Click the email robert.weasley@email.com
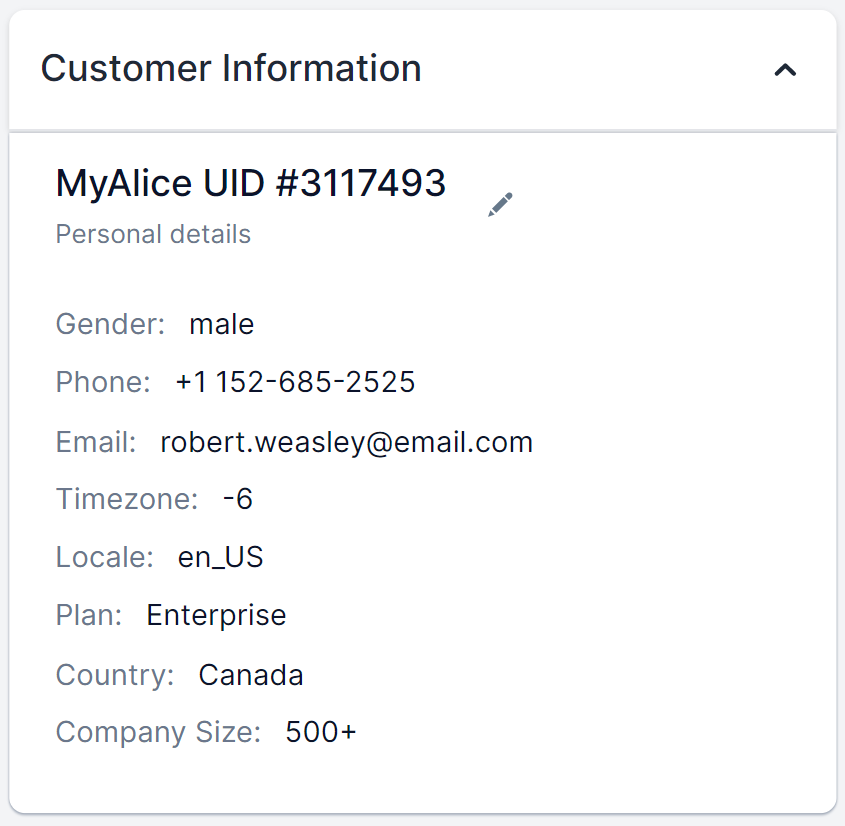 pos(346,442)
